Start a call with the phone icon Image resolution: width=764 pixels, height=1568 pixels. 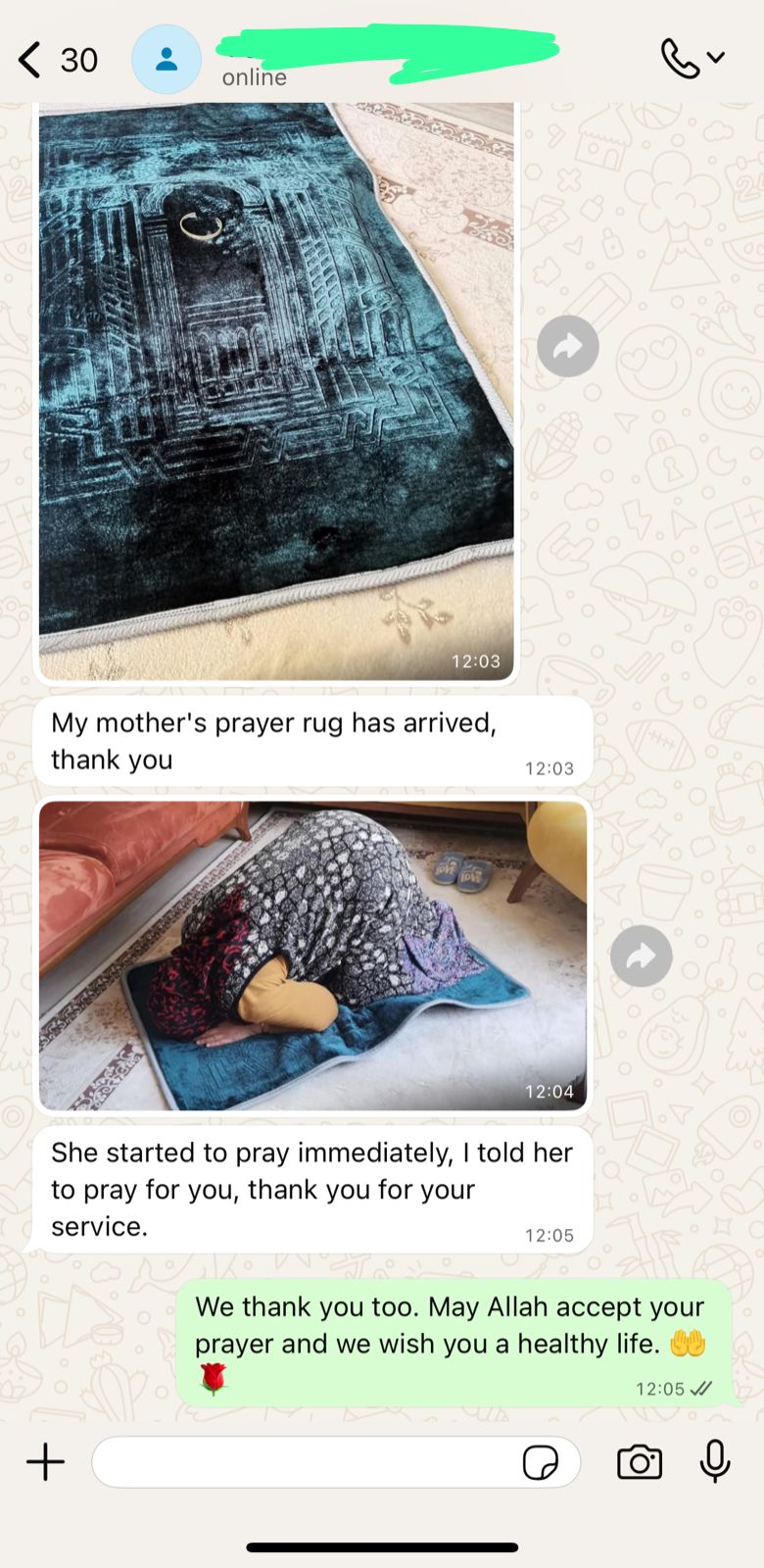680,59
